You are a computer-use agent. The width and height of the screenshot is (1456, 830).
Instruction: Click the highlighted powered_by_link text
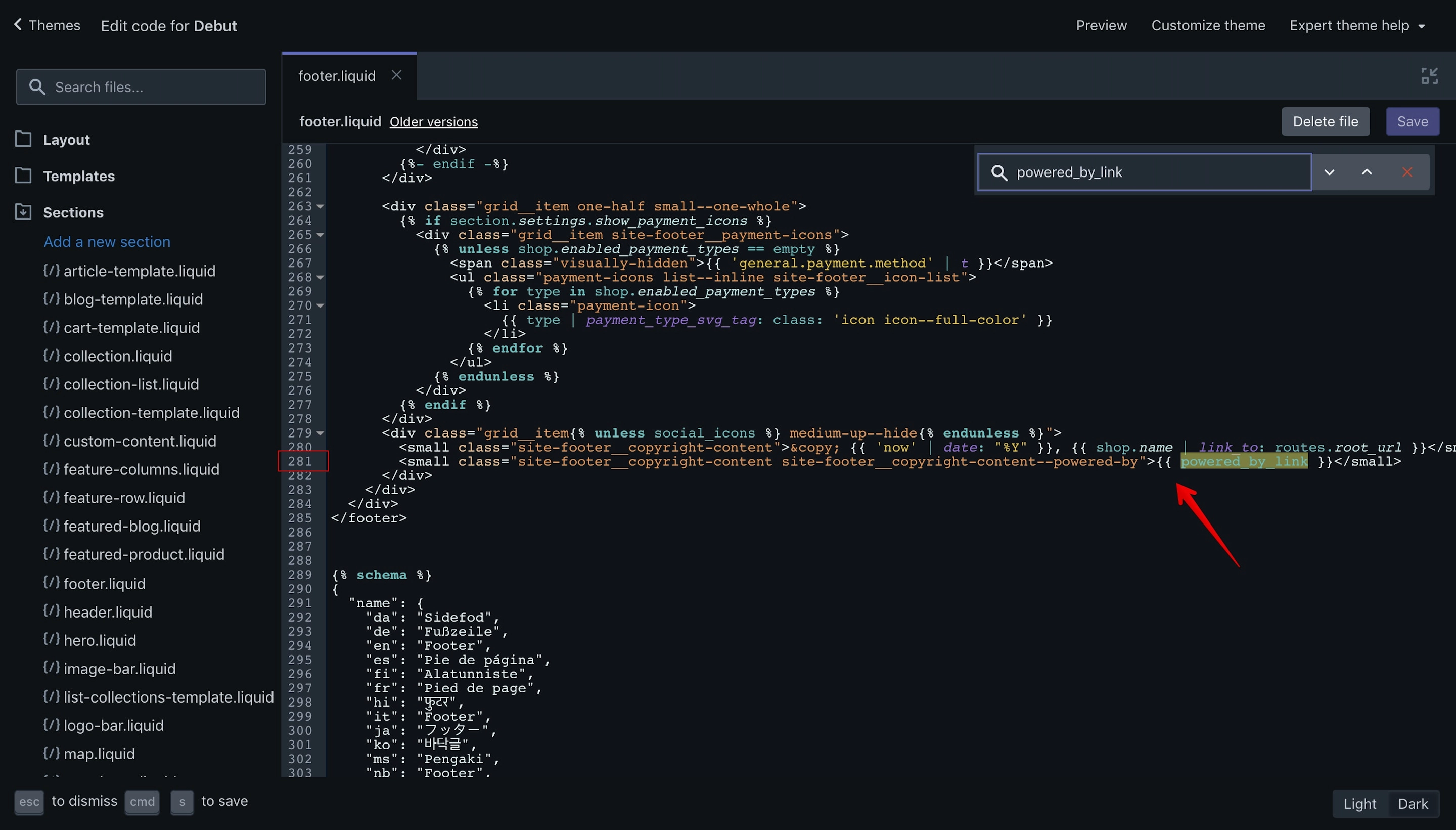1244,462
